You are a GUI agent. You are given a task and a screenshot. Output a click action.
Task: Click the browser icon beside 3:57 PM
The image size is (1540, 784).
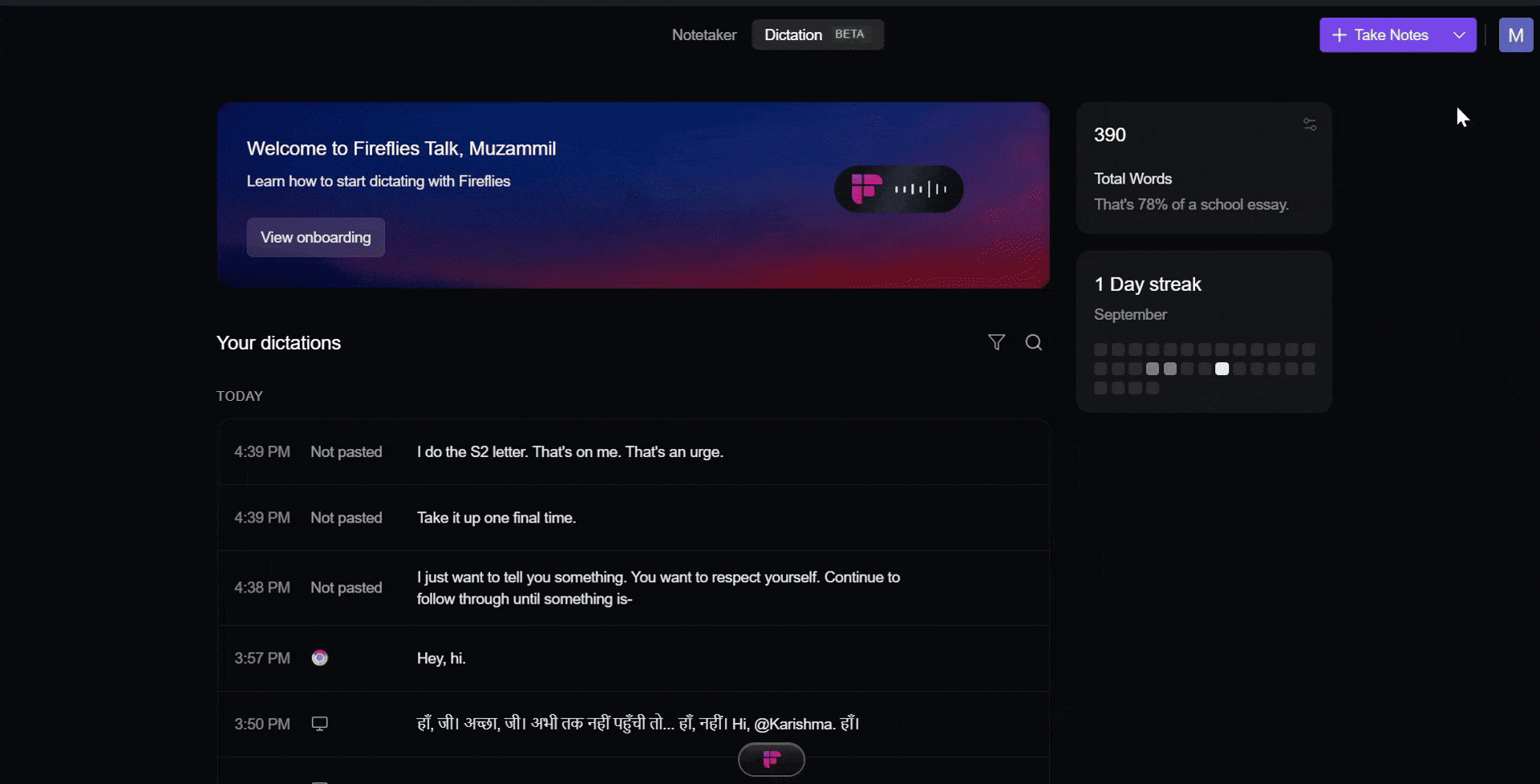pos(320,658)
